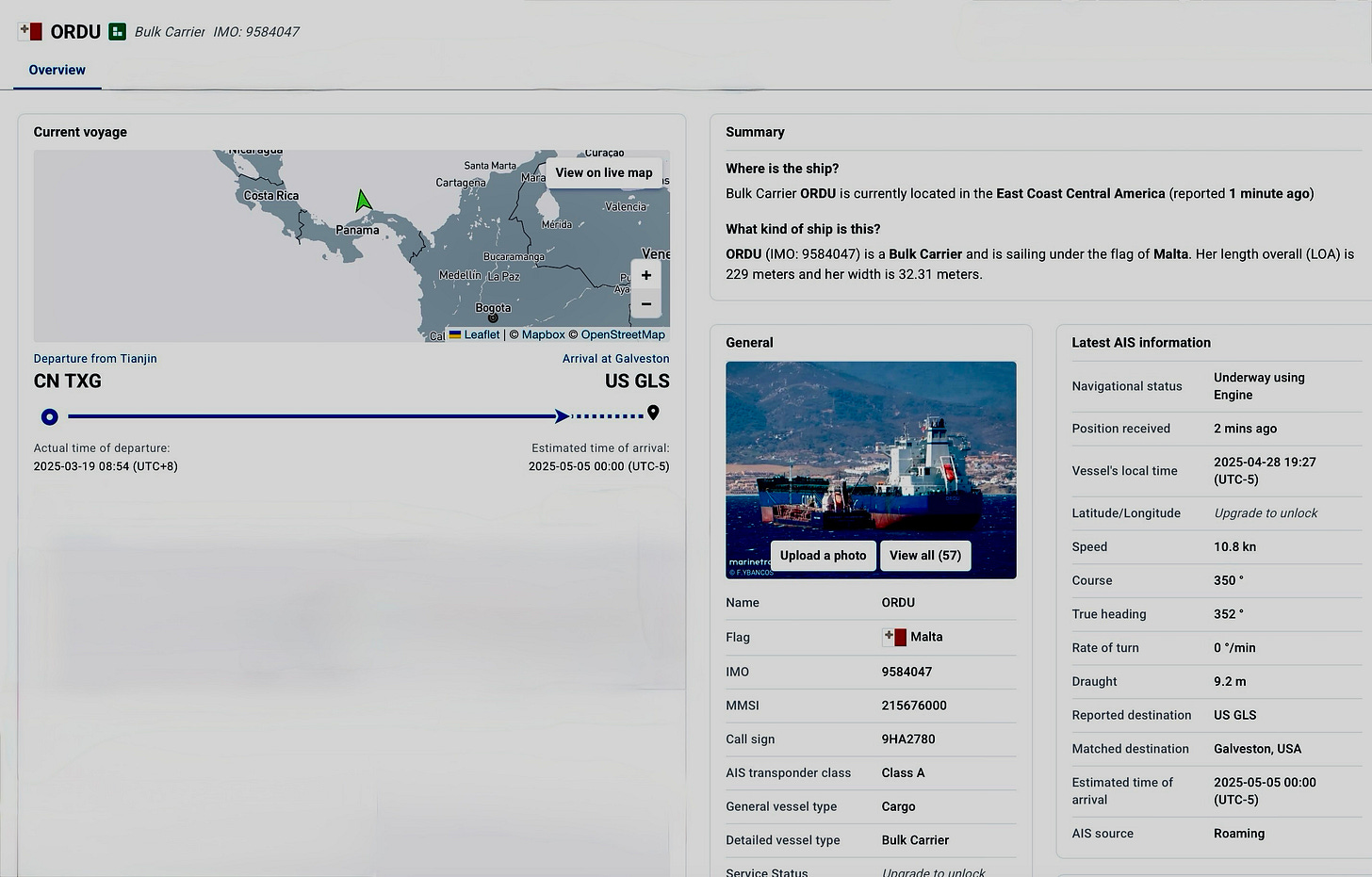
Task: Click the Matched destination Galveston, USA
Action: pos(1257,749)
